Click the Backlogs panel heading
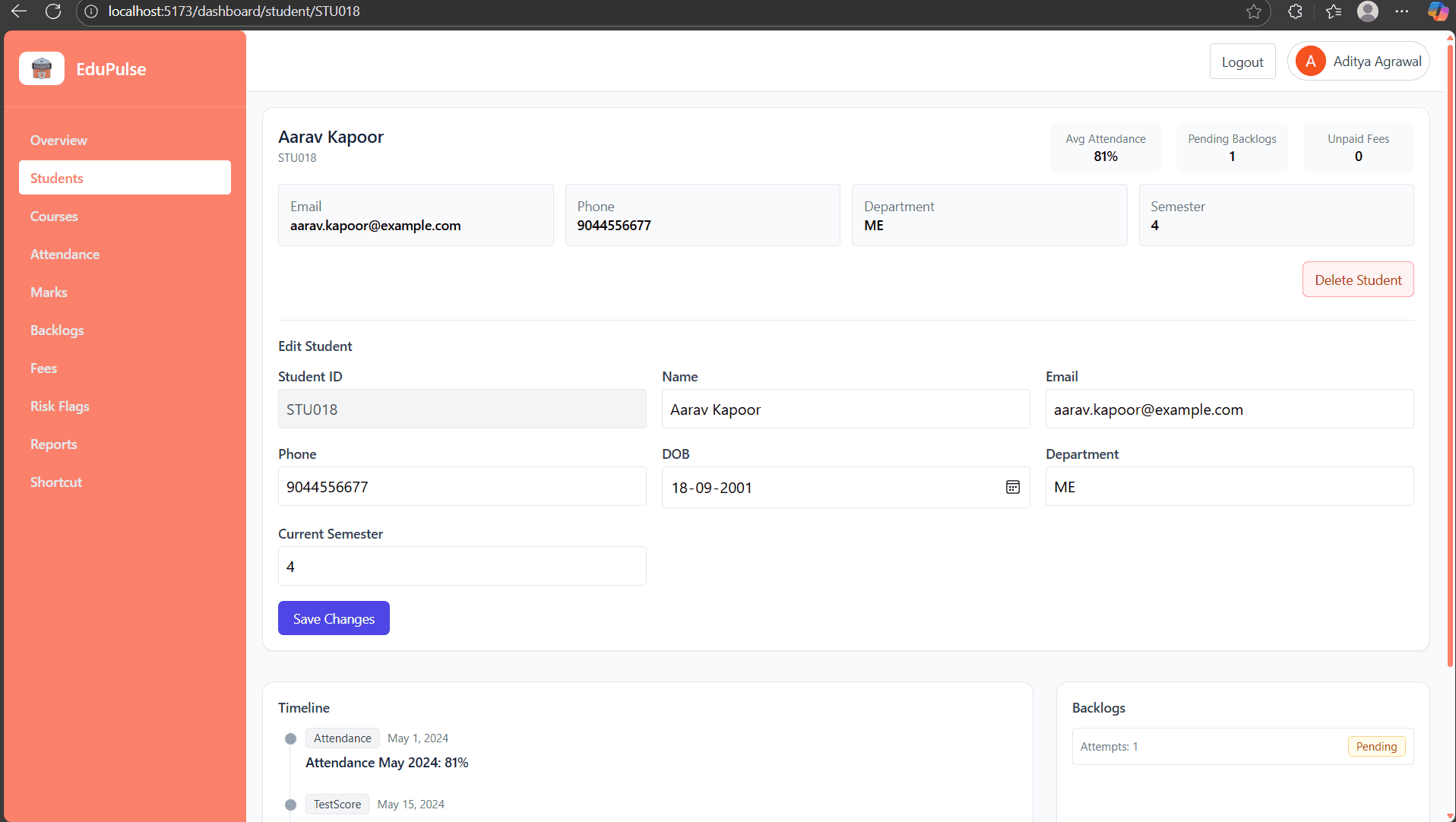The width and height of the screenshot is (1456, 822). [1099, 708]
